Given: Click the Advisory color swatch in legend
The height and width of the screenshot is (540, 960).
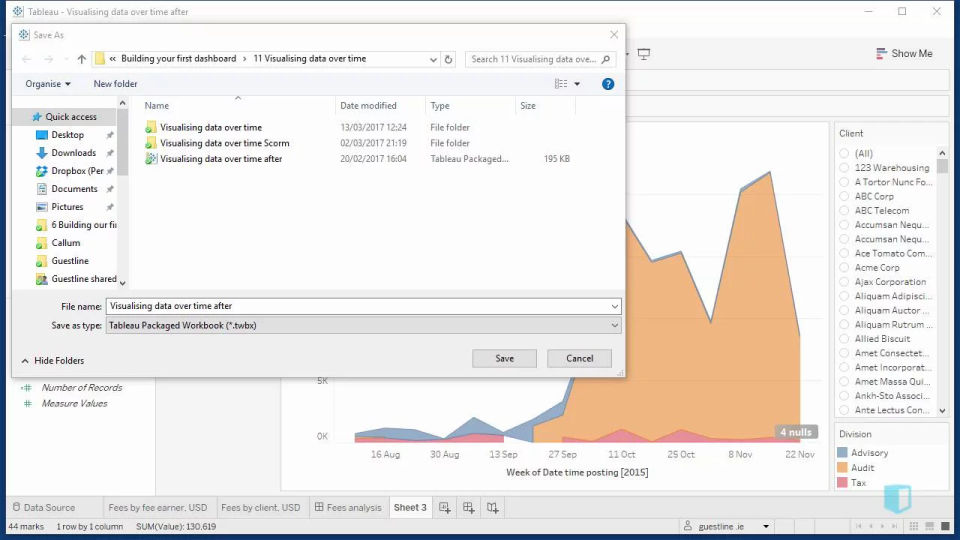Looking at the screenshot, I should click(x=842, y=452).
